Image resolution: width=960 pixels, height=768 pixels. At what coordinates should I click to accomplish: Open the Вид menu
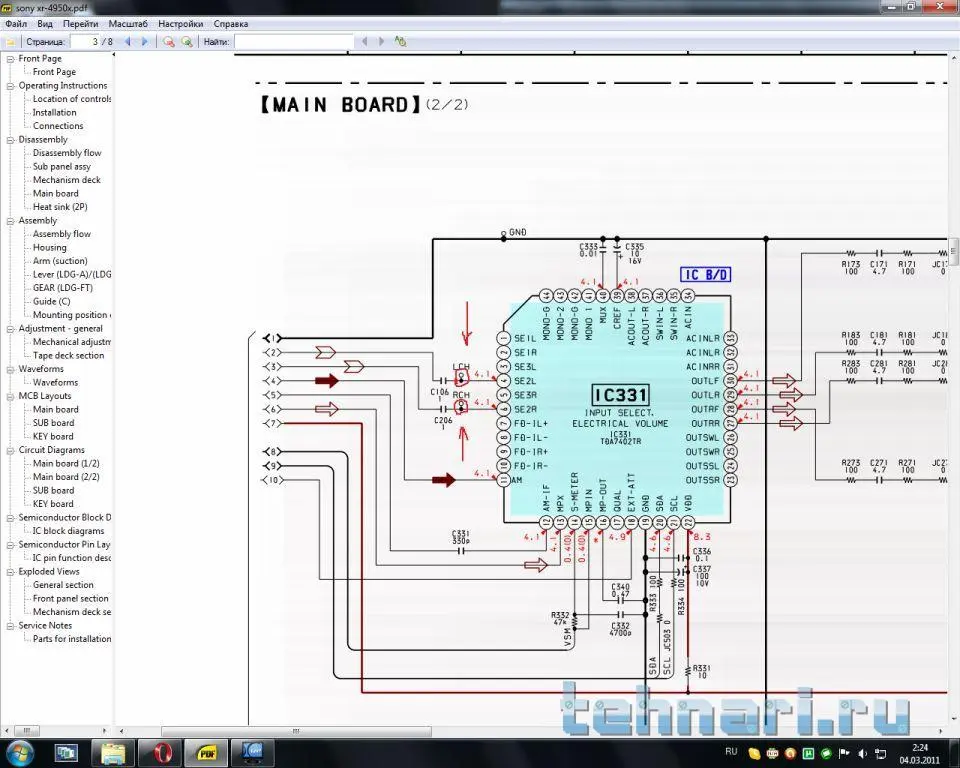point(45,24)
